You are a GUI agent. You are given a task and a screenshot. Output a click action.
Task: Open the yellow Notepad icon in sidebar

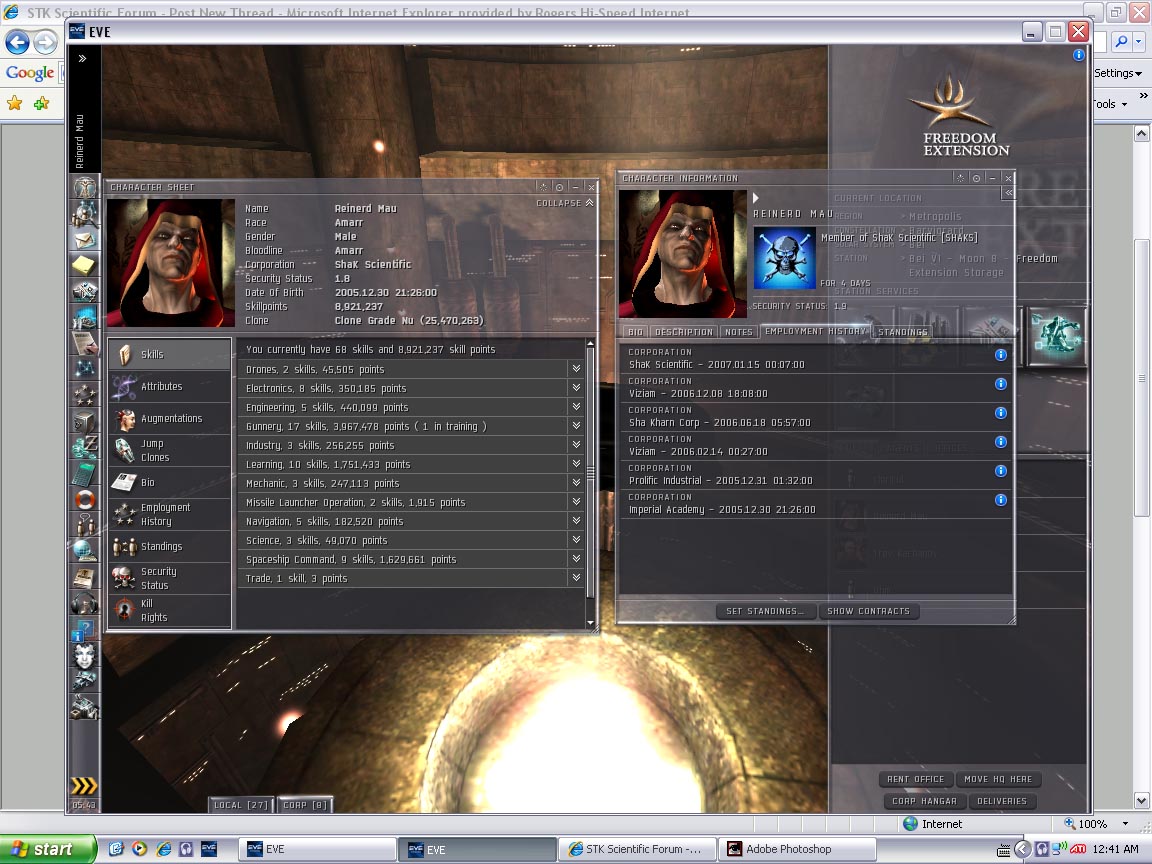click(85, 264)
